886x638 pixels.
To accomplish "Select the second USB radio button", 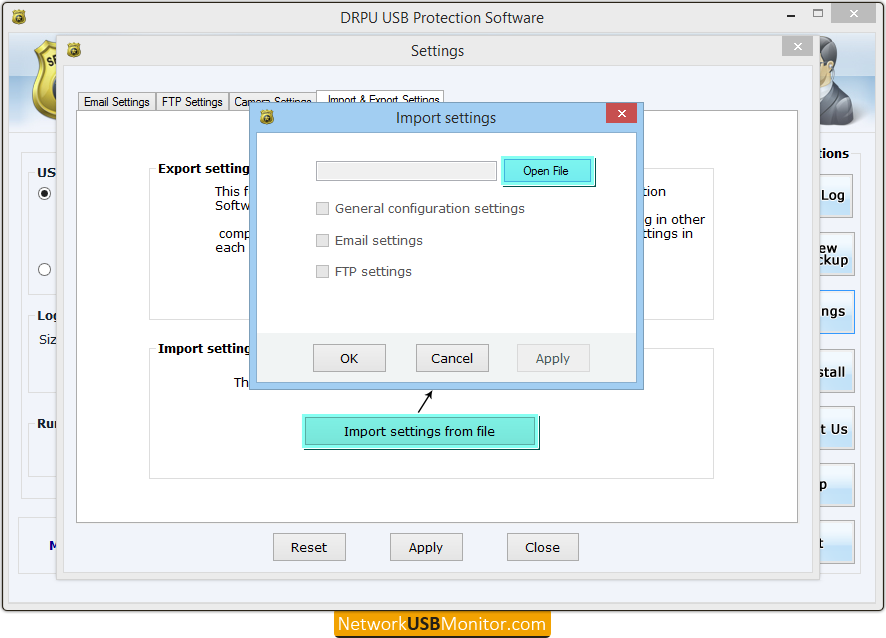I will click(x=45, y=270).
